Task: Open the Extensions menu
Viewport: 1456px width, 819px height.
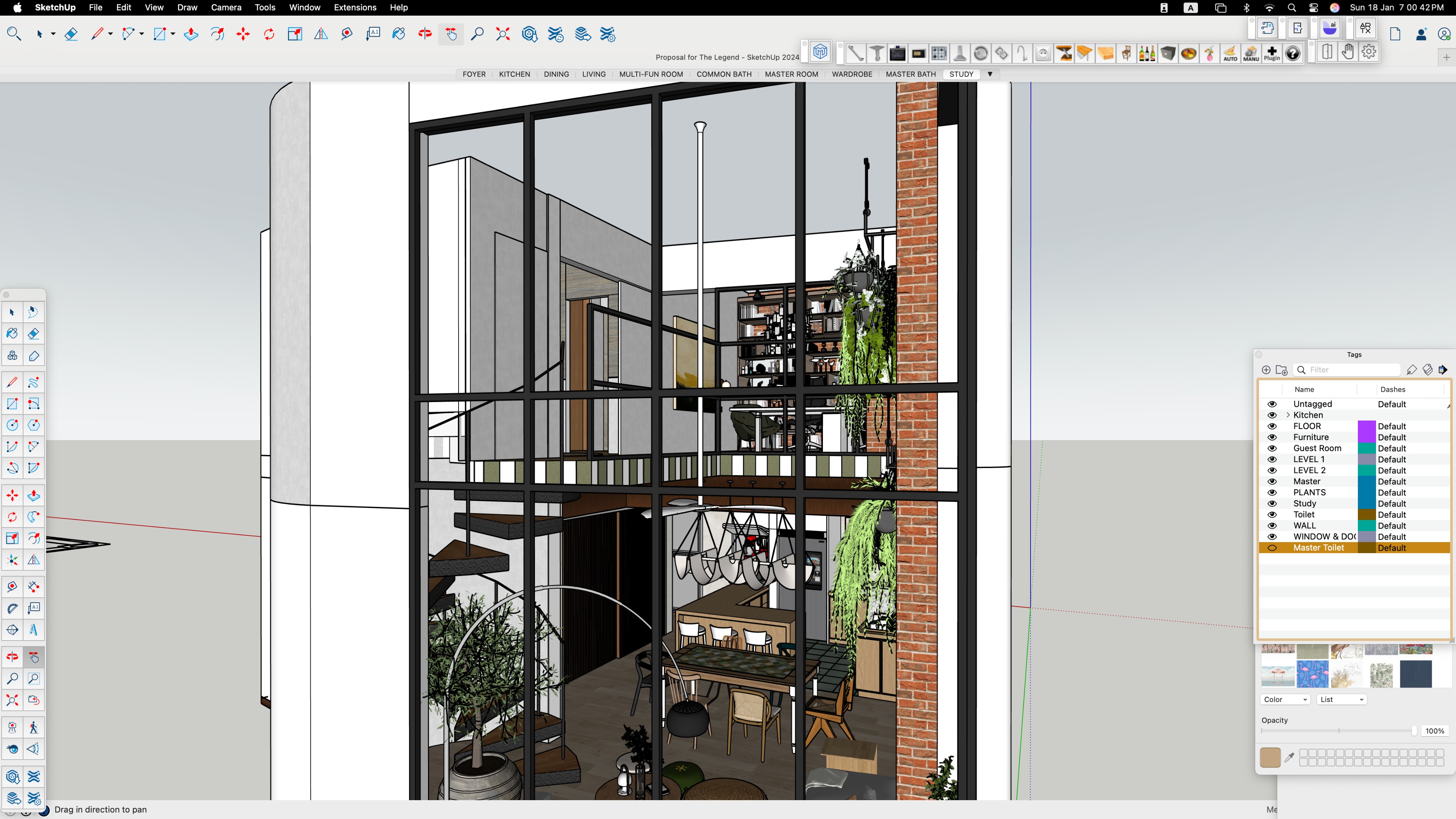Action: click(x=354, y=7)
